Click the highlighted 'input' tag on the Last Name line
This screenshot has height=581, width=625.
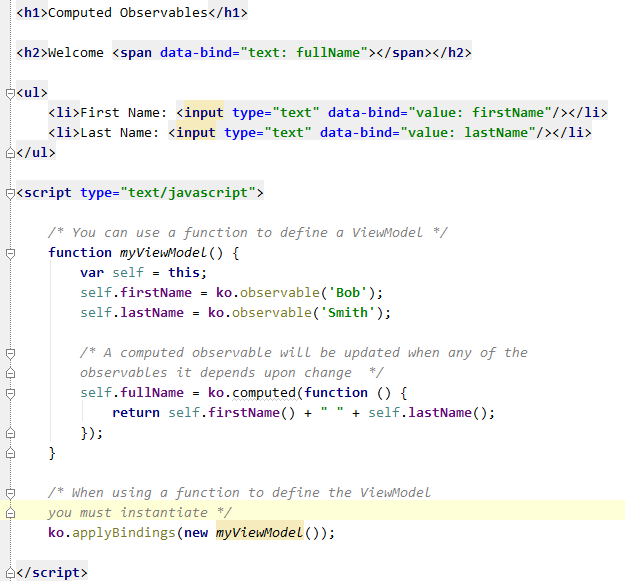point(196,133)
